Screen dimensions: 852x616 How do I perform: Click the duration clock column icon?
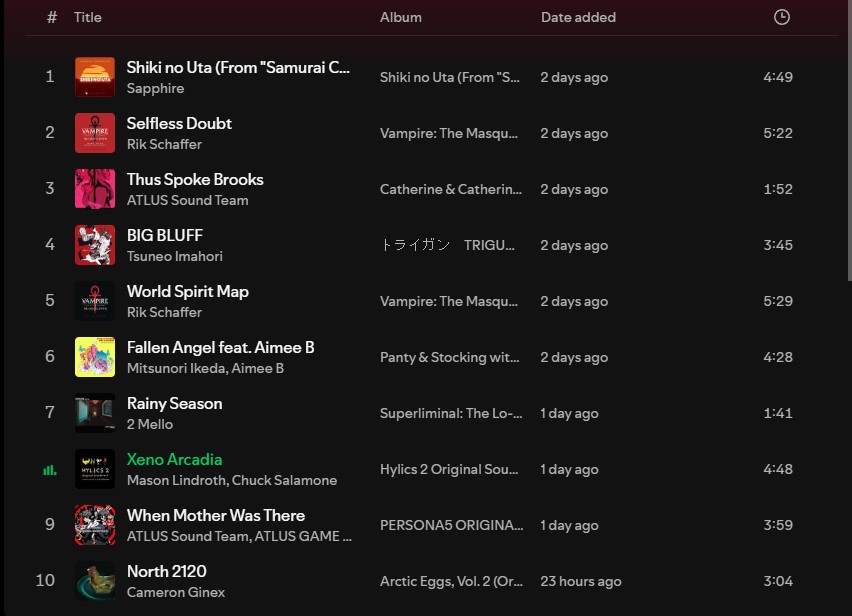781,17
